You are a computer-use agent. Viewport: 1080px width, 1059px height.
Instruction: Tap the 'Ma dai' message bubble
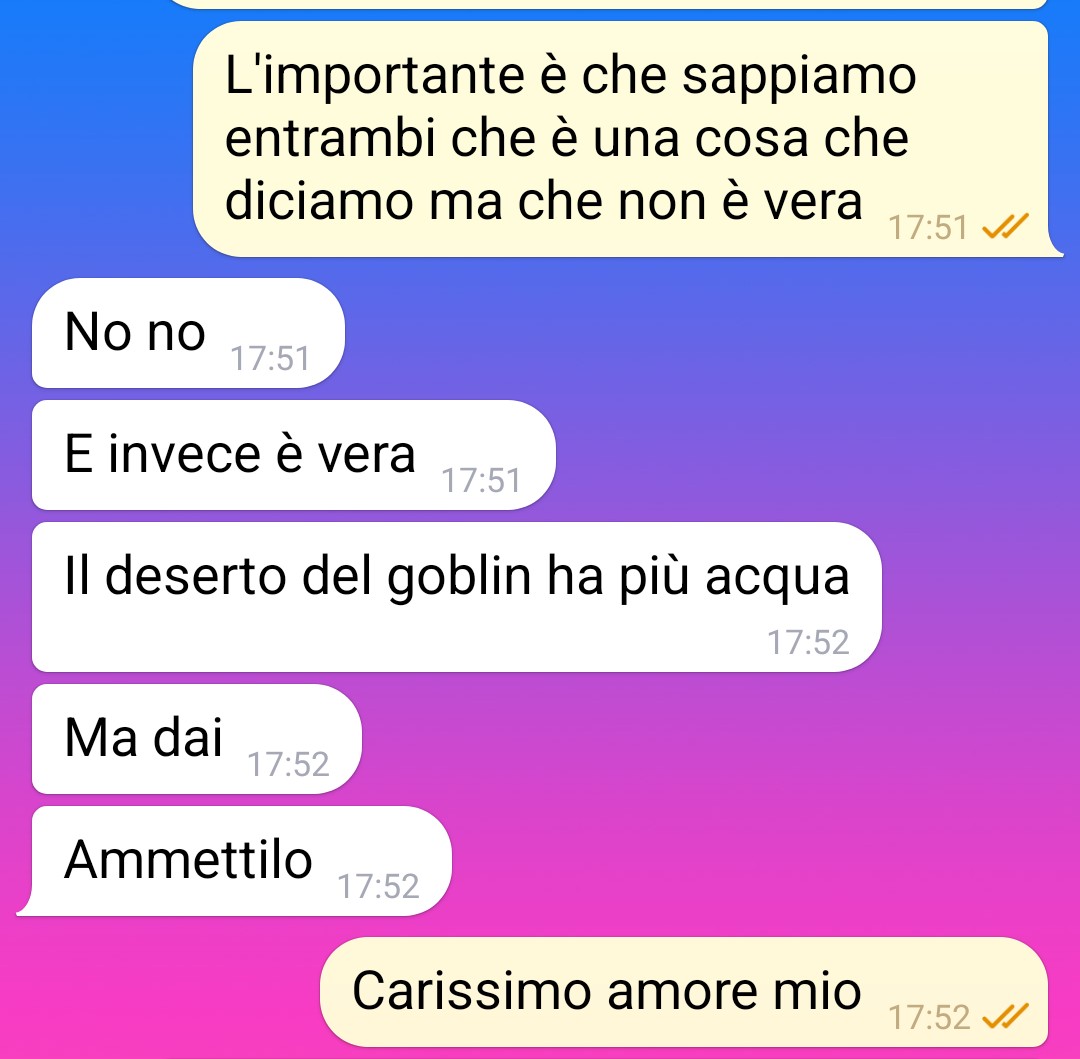point(196,739)
